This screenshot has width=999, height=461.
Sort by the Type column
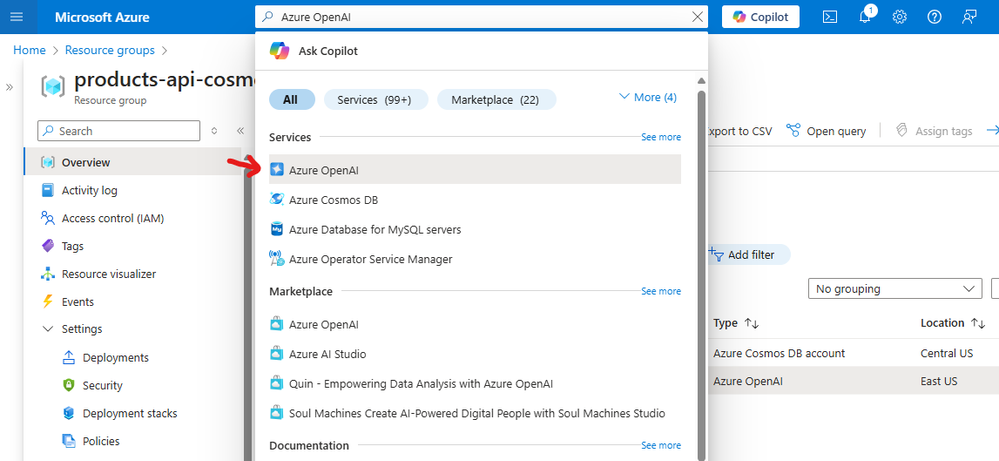click(737, 323)
